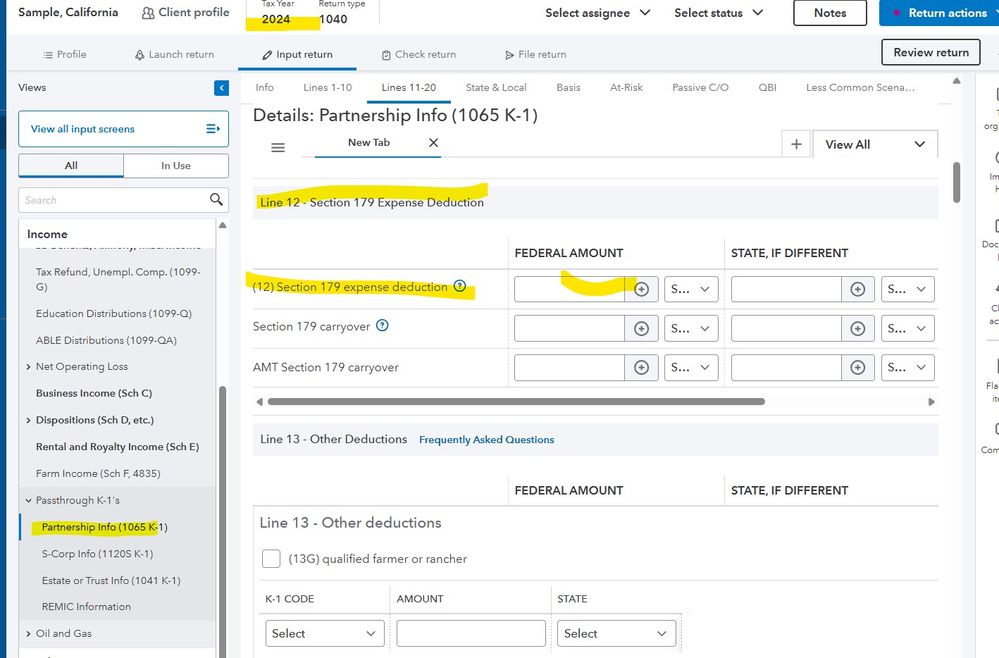Open the K-1 Code Select dropdown
The height and width of the screenshot is (658, 999).
click(324, 633)
